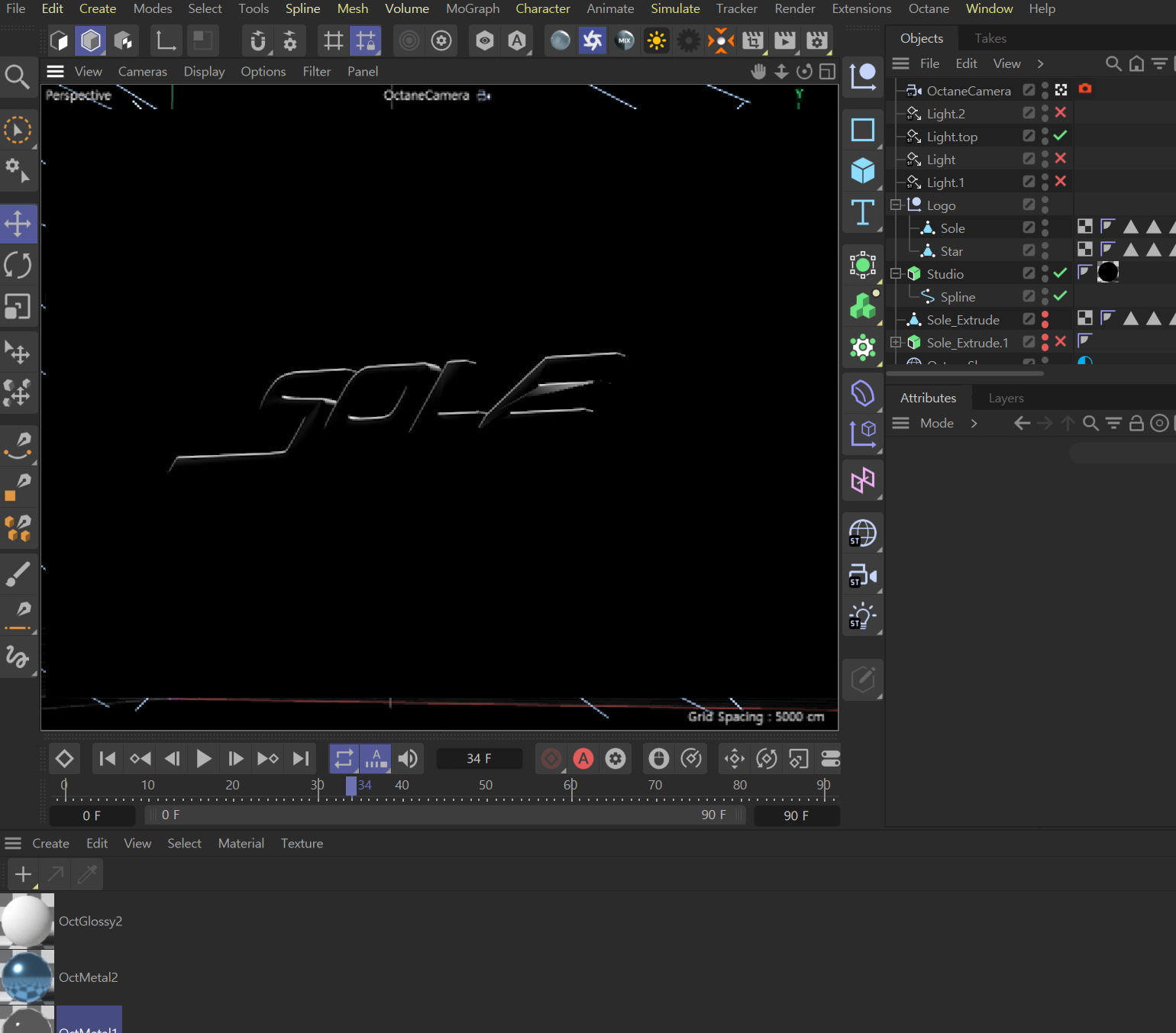Click the Attributes back arrow
1176x1033 pixels.
point(1022,423)
